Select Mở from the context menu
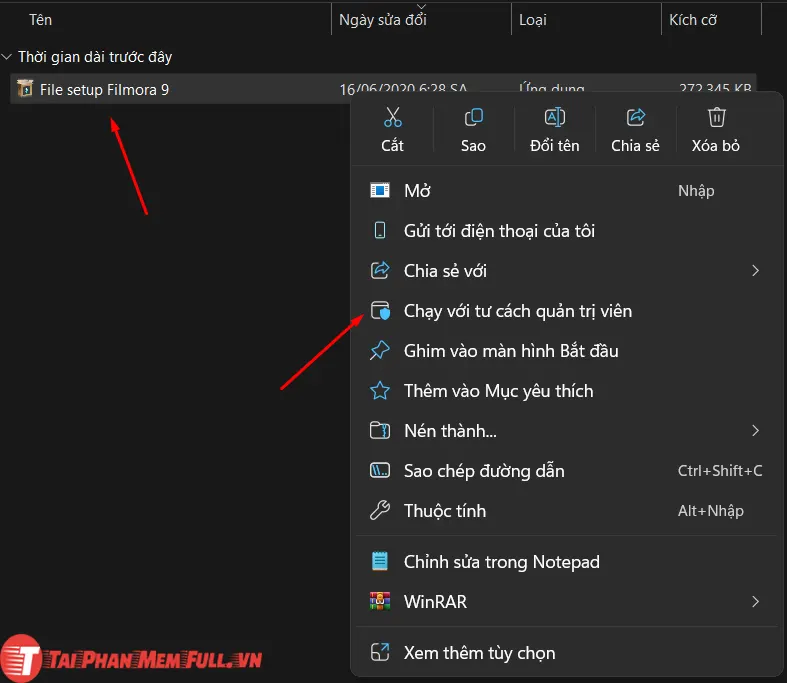787x683 pixels. (566, 191)
